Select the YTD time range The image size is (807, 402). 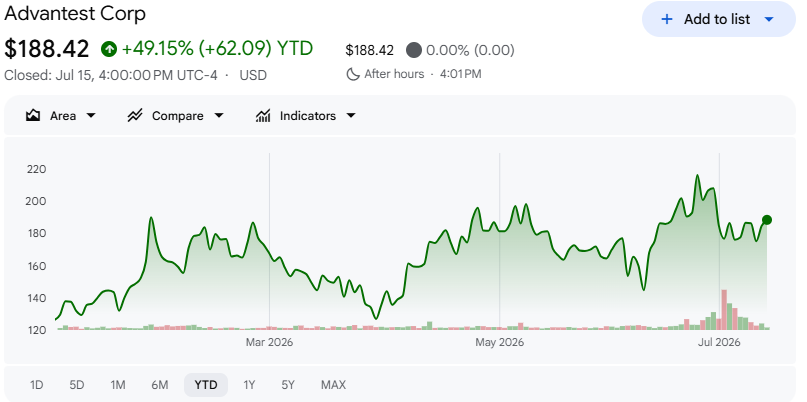click(206, 384)
